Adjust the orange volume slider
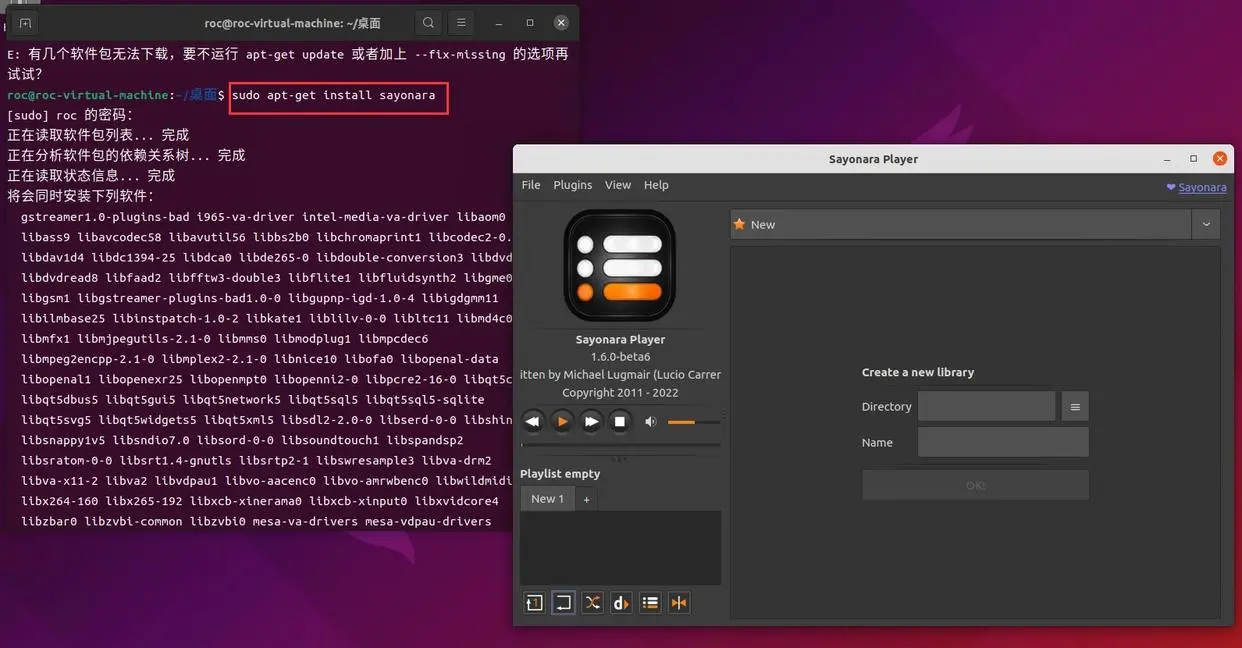 click(693, 422)
